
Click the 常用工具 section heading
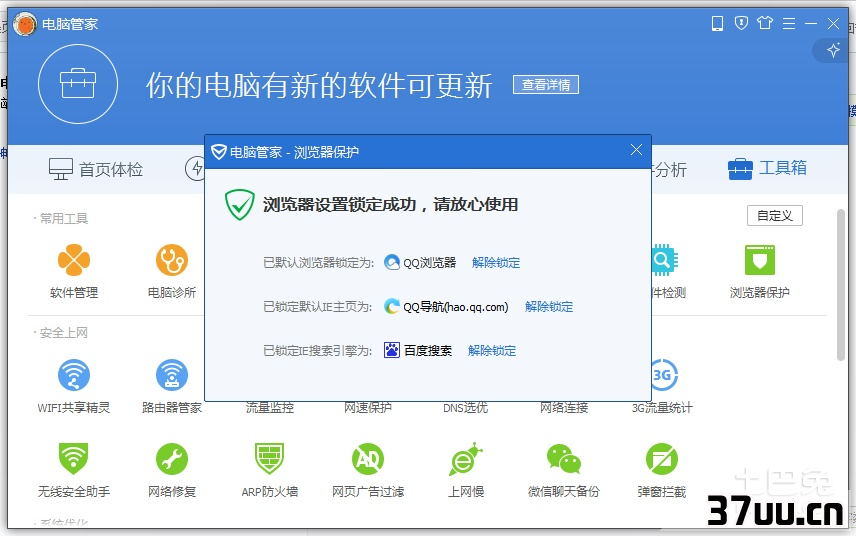pos(64,218)
